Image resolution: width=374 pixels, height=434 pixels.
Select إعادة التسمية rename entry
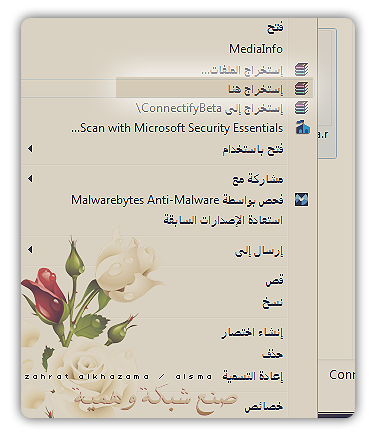(253, 376)
